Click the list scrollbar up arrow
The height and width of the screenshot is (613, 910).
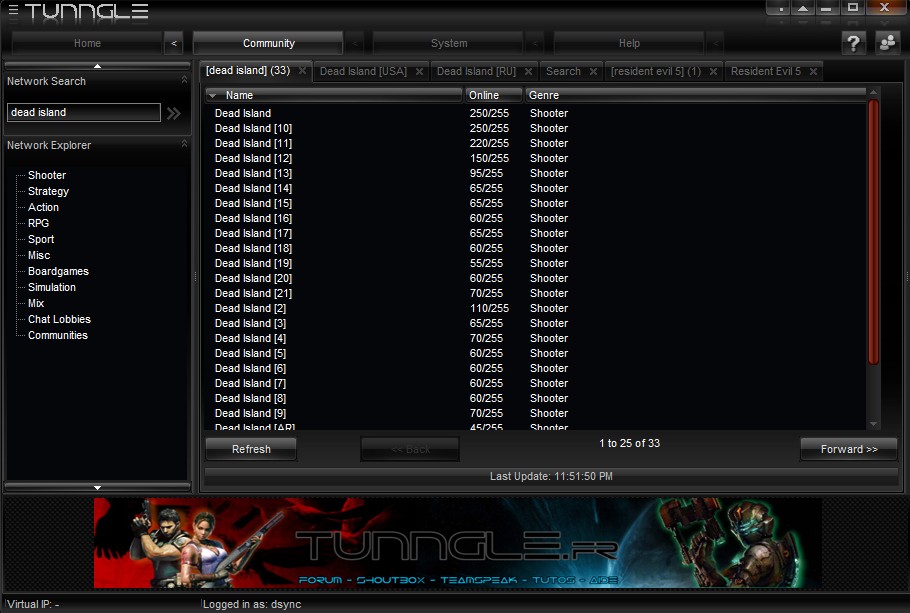(x=873, y=92)
